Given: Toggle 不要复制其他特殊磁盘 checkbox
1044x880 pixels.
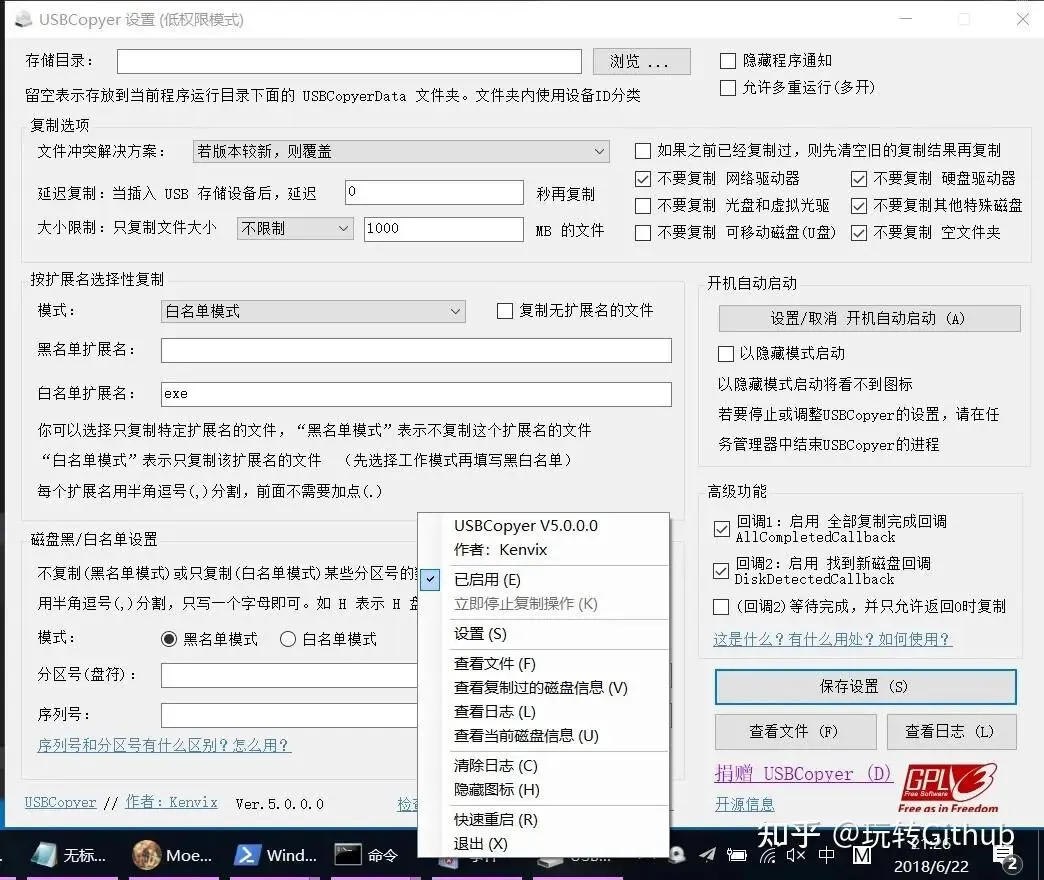Looking at the screenshot, I should click(x=859, y=206).
